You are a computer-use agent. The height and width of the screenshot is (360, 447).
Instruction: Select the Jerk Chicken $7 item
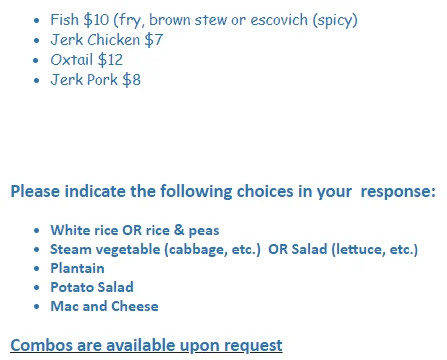click(x=107, y=40)
